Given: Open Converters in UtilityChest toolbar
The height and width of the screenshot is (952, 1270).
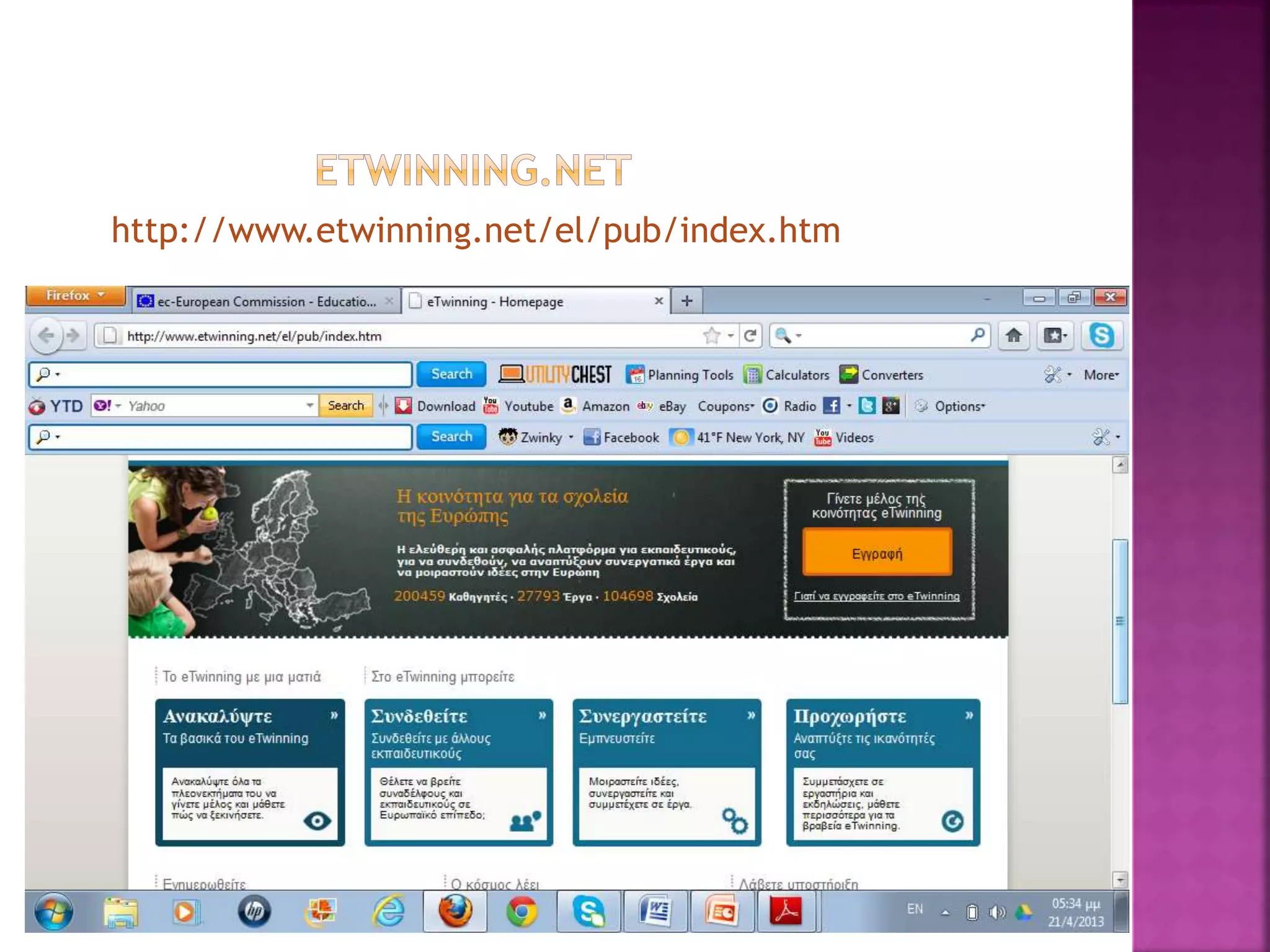Looking at the screenshot, I should click(881, 374).
